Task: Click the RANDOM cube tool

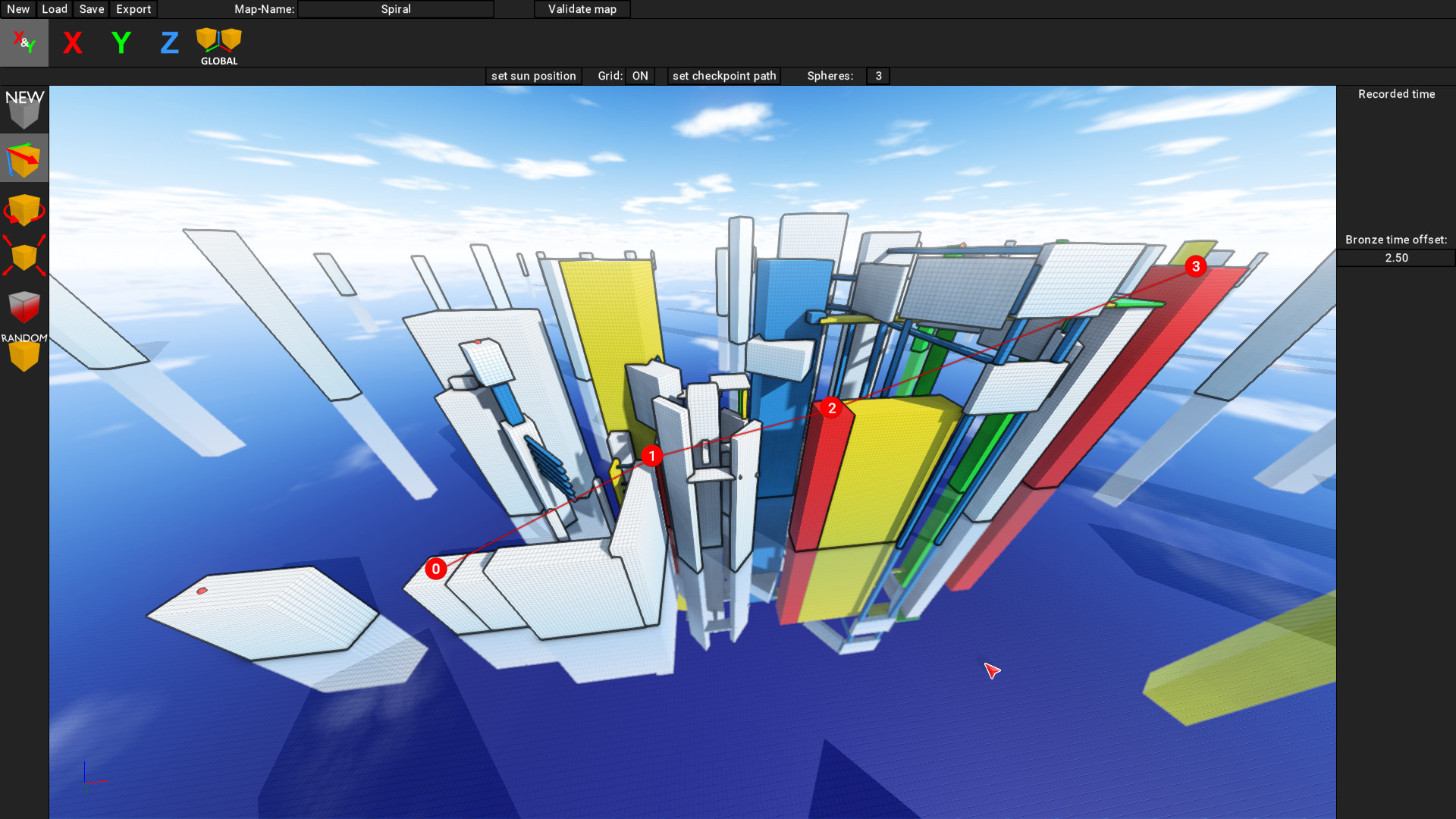Action: click(24, 352)
